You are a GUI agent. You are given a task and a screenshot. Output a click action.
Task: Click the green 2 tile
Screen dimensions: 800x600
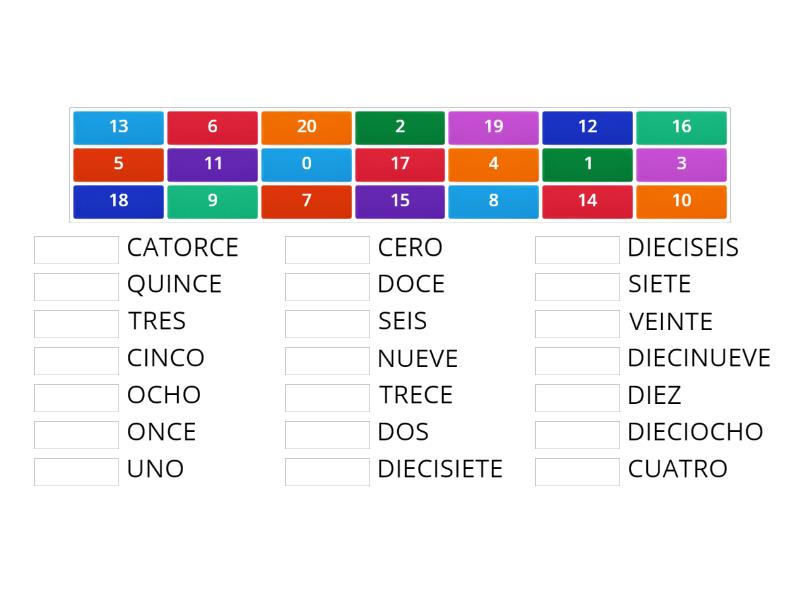(400, 127)
